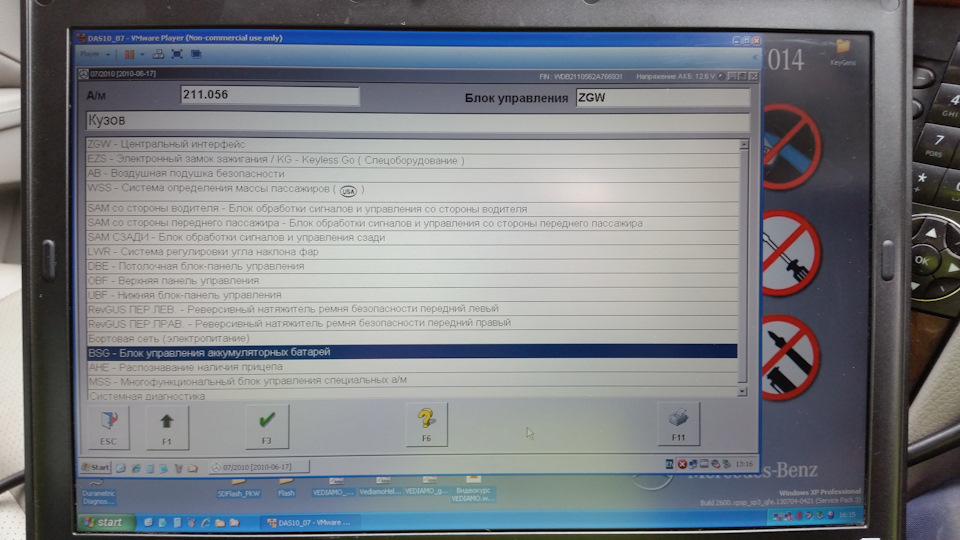Image resolution: width=960 pixels, height=540 pixels.
Task: Click EN language indicator in guest tray
Action: (670, 464)
